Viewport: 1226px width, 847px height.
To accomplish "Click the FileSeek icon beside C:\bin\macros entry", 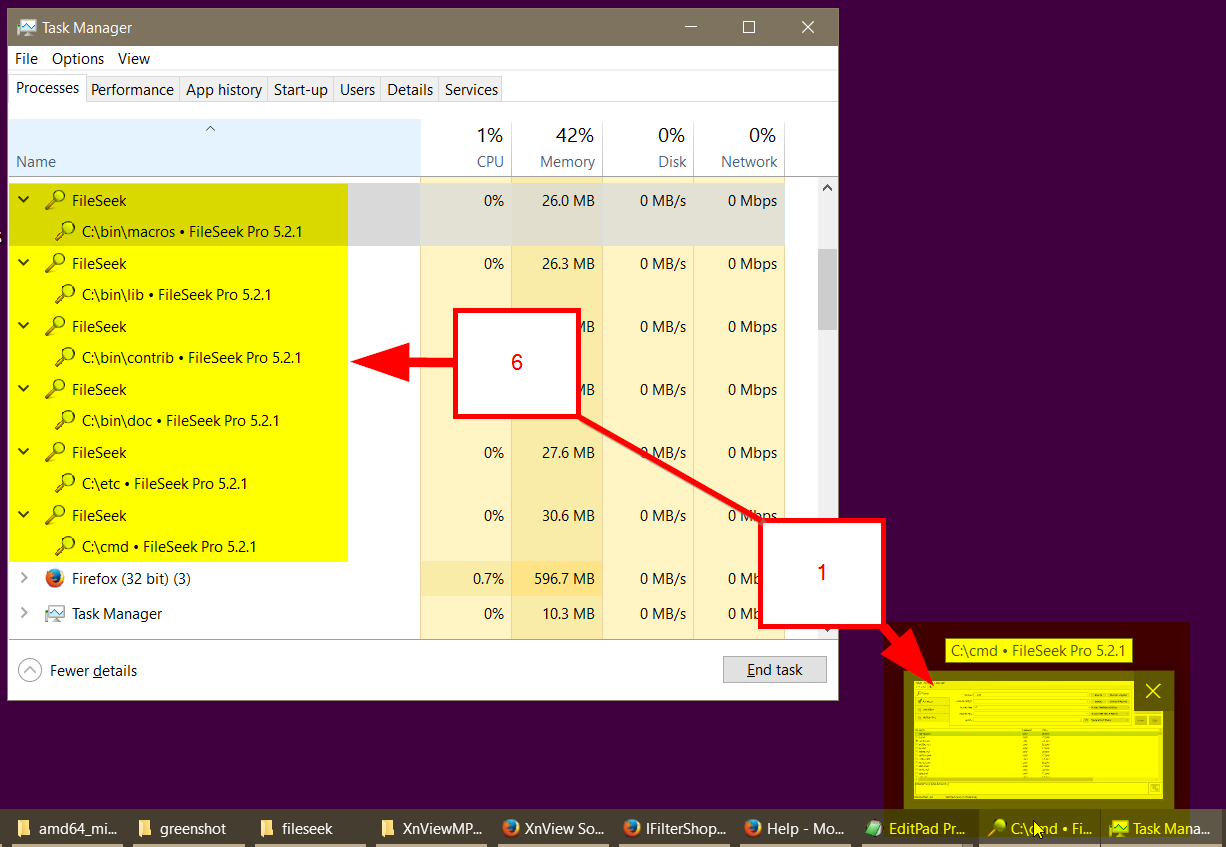I will click(65, 232).
